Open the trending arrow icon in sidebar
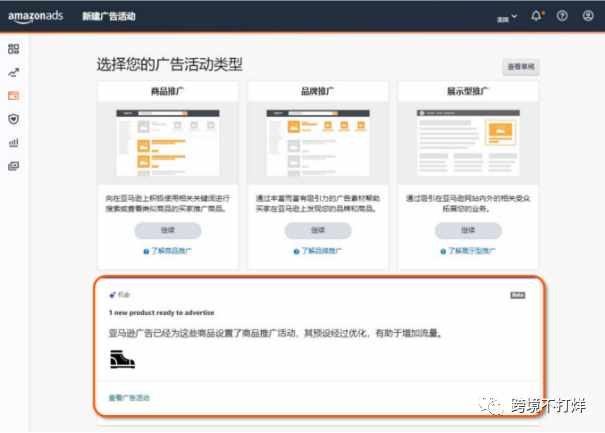The height and width of the screenshot is (433, 605). (14, 72)
